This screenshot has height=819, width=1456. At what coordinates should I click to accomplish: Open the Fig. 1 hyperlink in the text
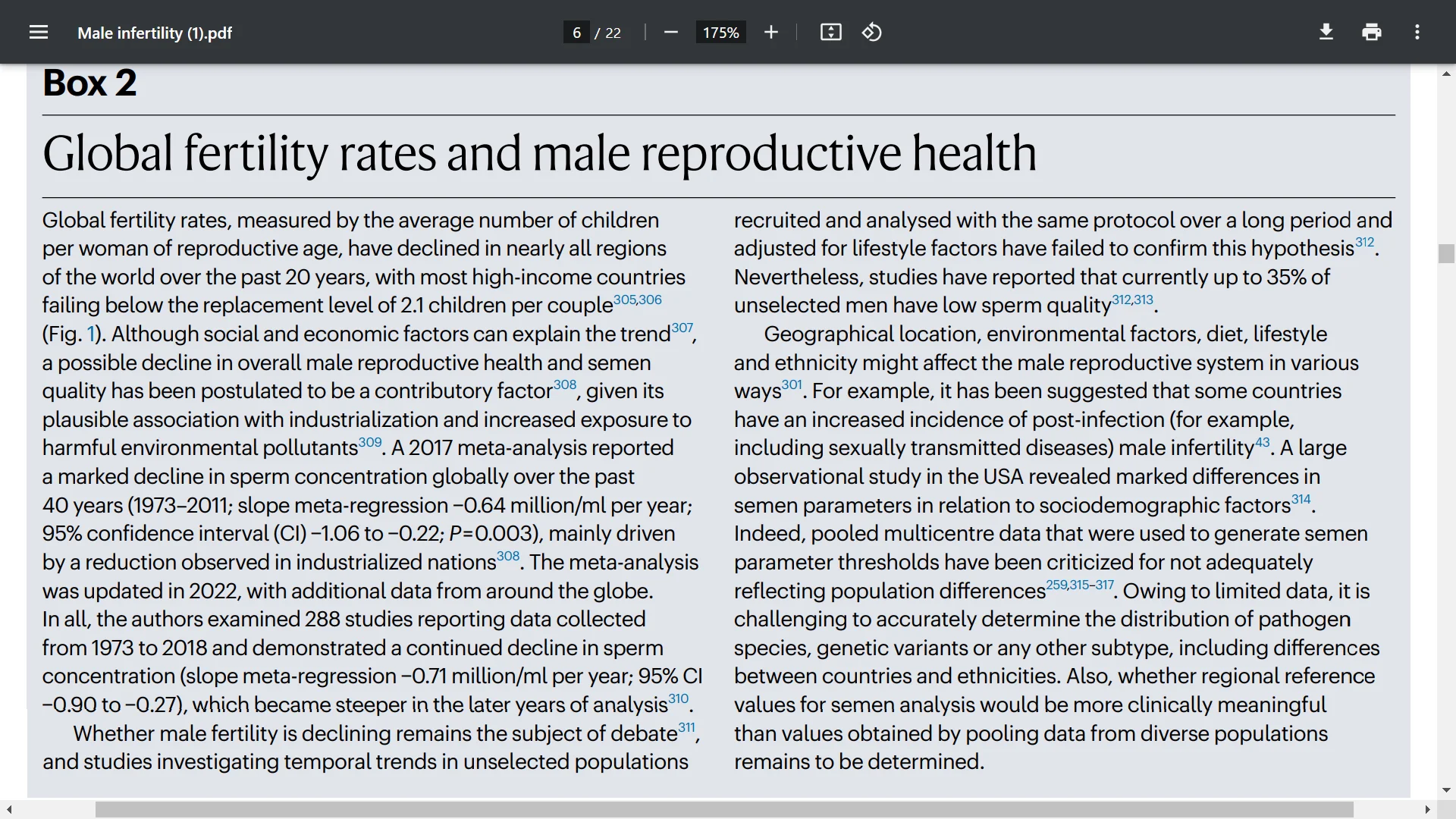point(90,334)
